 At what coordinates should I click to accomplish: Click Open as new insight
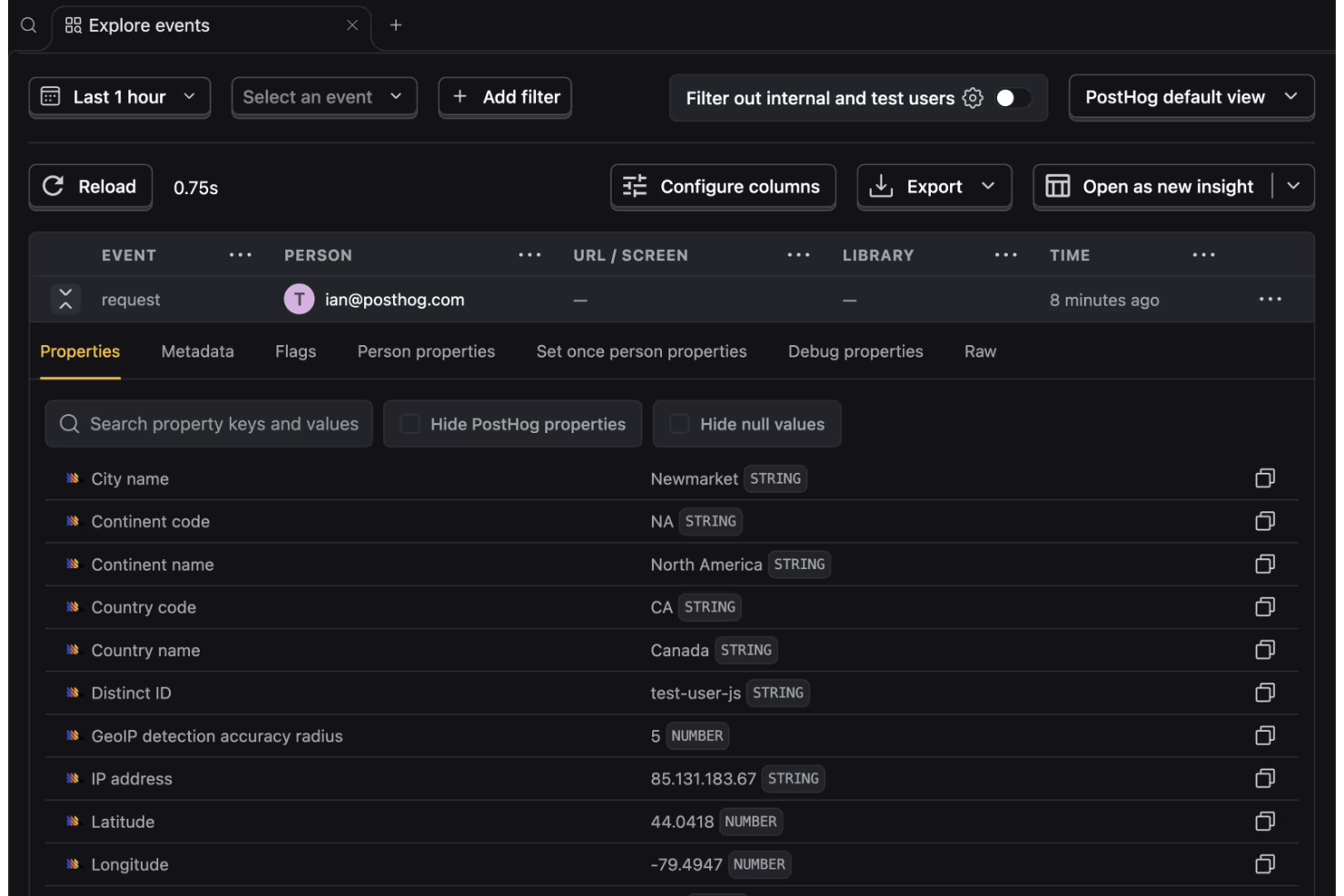(1153, 187)
